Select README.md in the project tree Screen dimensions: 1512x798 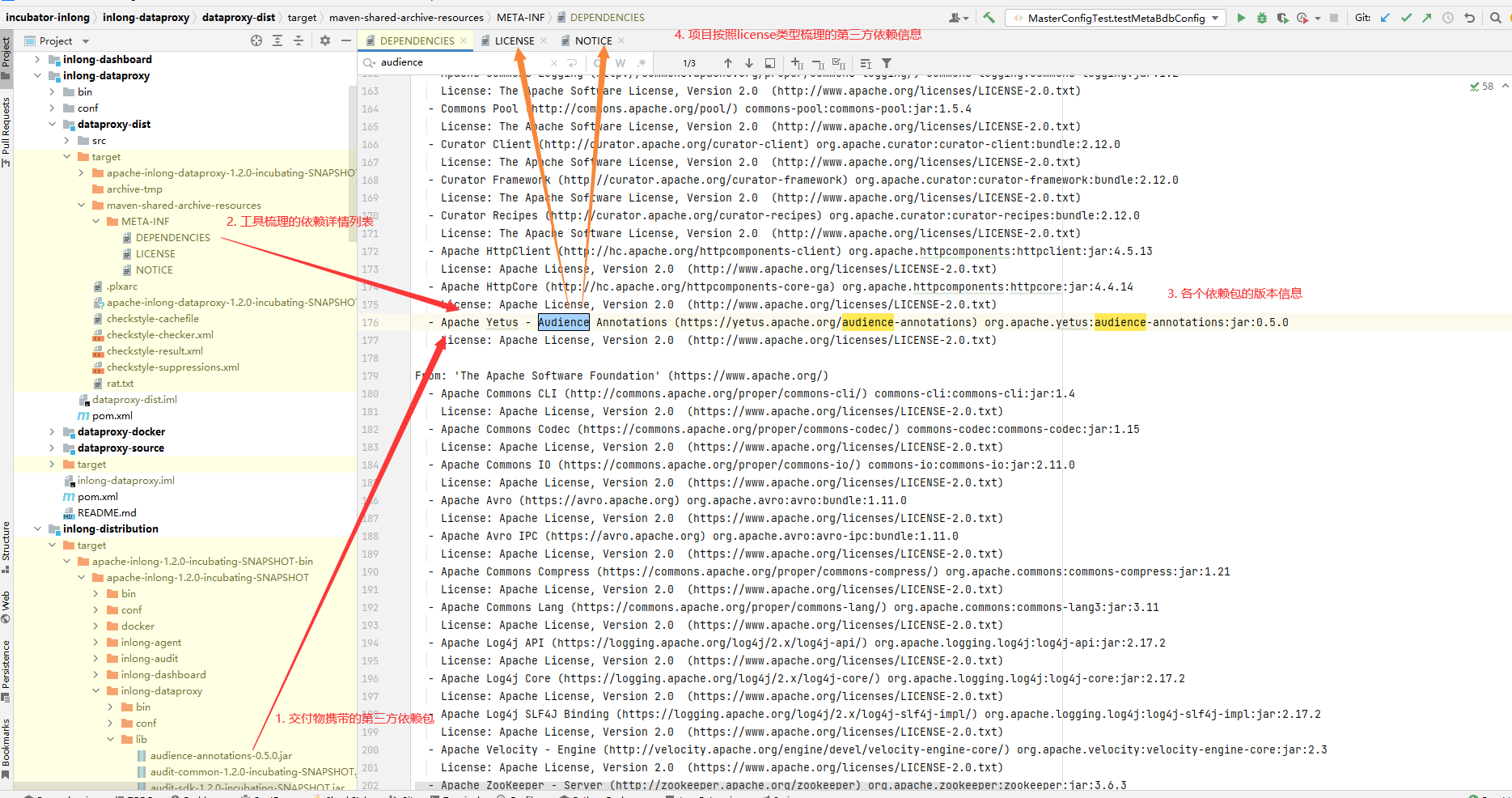[x=107, y=513]
